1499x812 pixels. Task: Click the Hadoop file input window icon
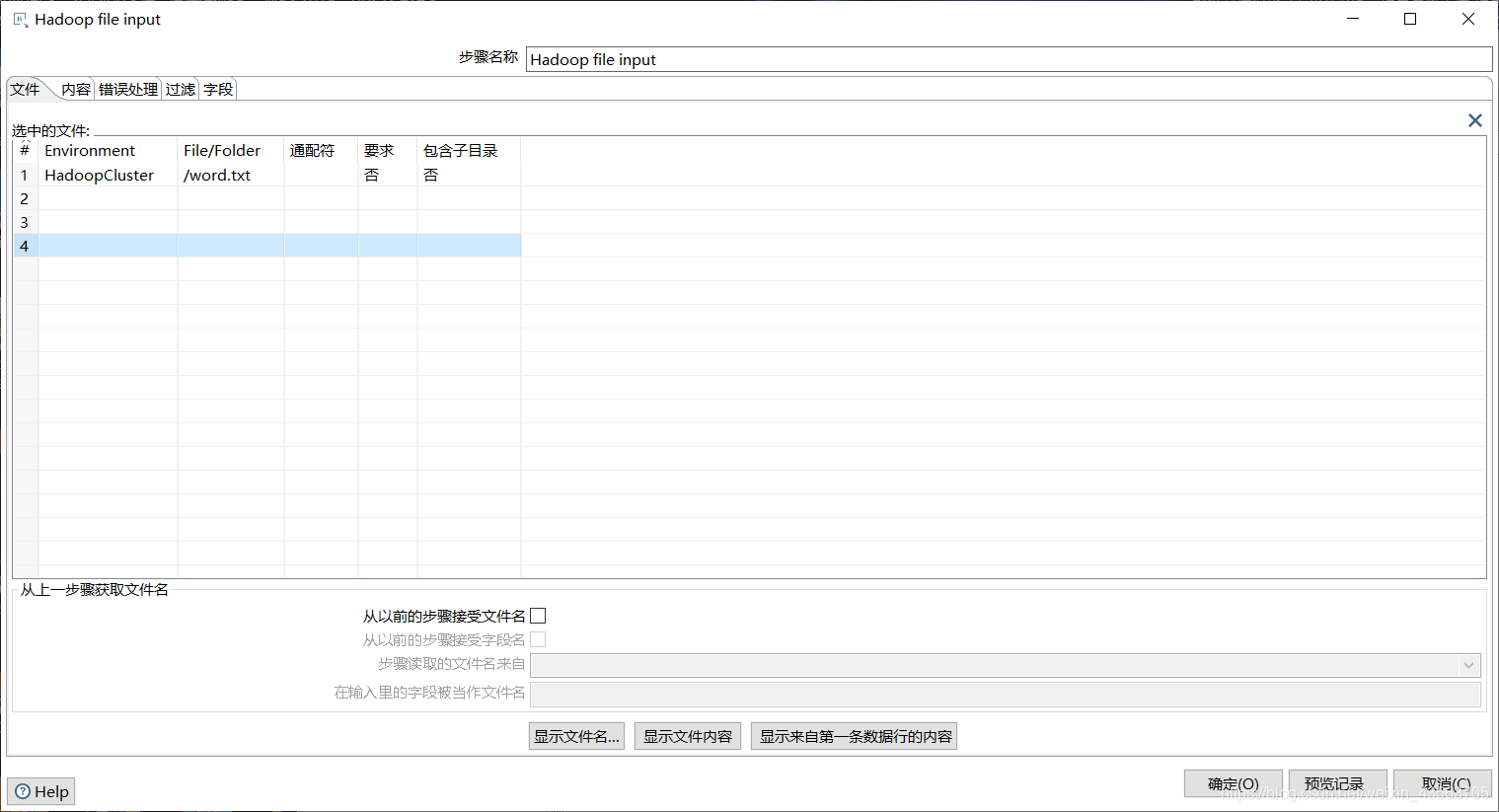click(x=20, y=20)
